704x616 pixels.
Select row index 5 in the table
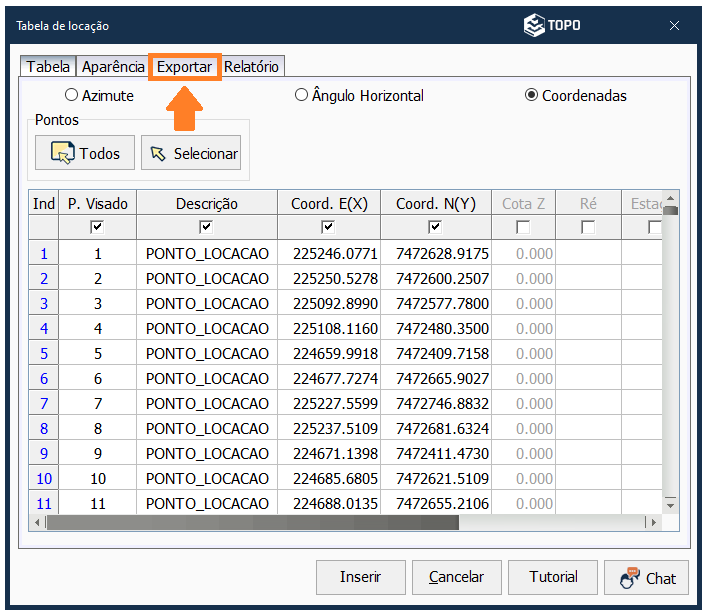coord(44,353)
